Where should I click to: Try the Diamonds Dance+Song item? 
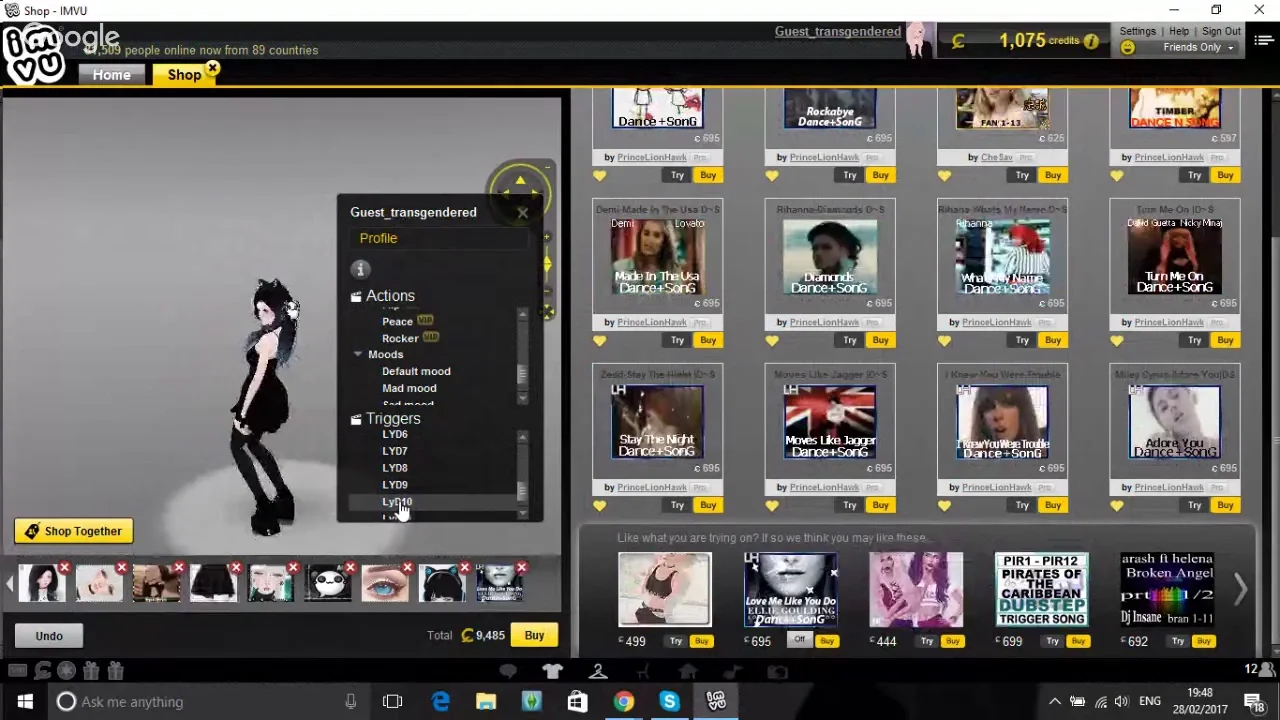click(849, 340)
